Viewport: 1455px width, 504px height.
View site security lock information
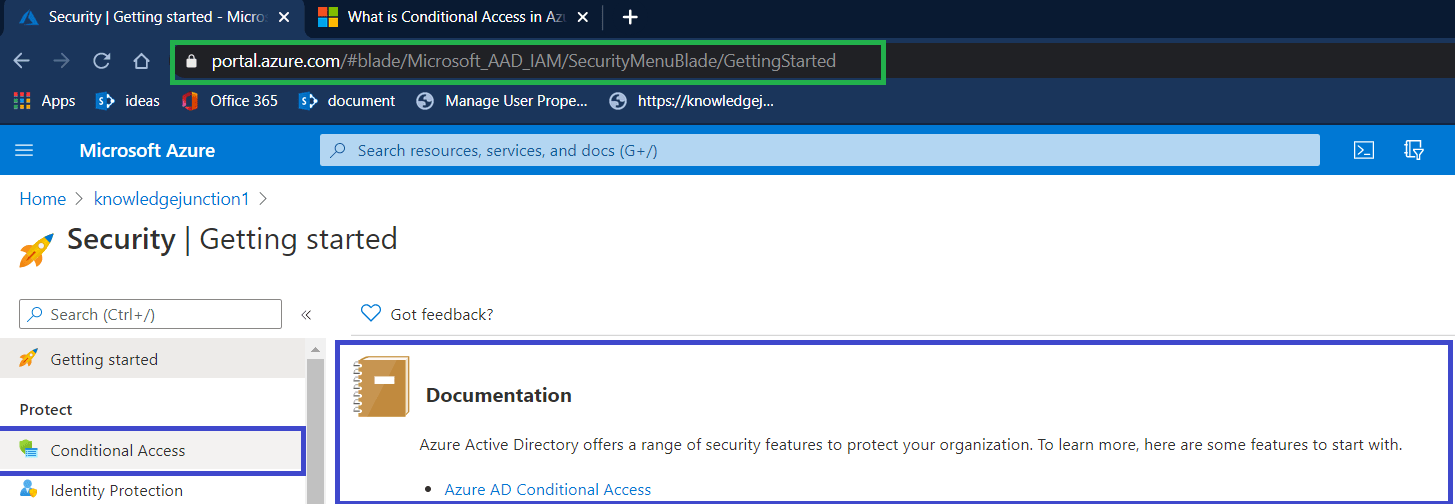click(x=191, y=61)
